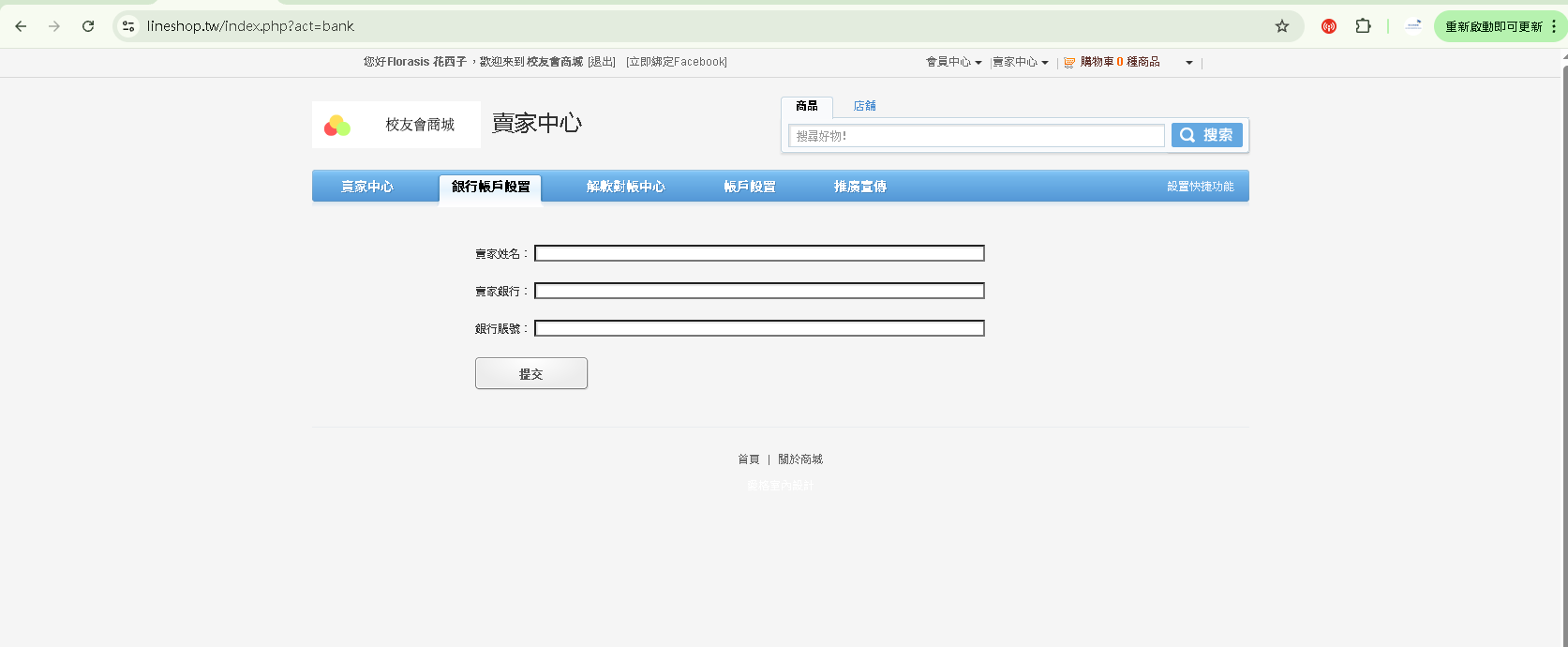Click the 首頁 footer link
This screenshot has width=1568, height=647.
[748, 459]
